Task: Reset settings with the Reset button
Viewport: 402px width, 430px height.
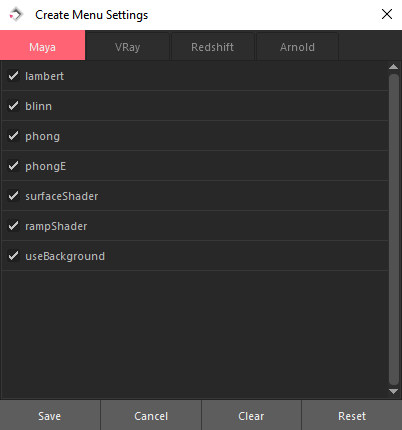Action: (352, 416)
